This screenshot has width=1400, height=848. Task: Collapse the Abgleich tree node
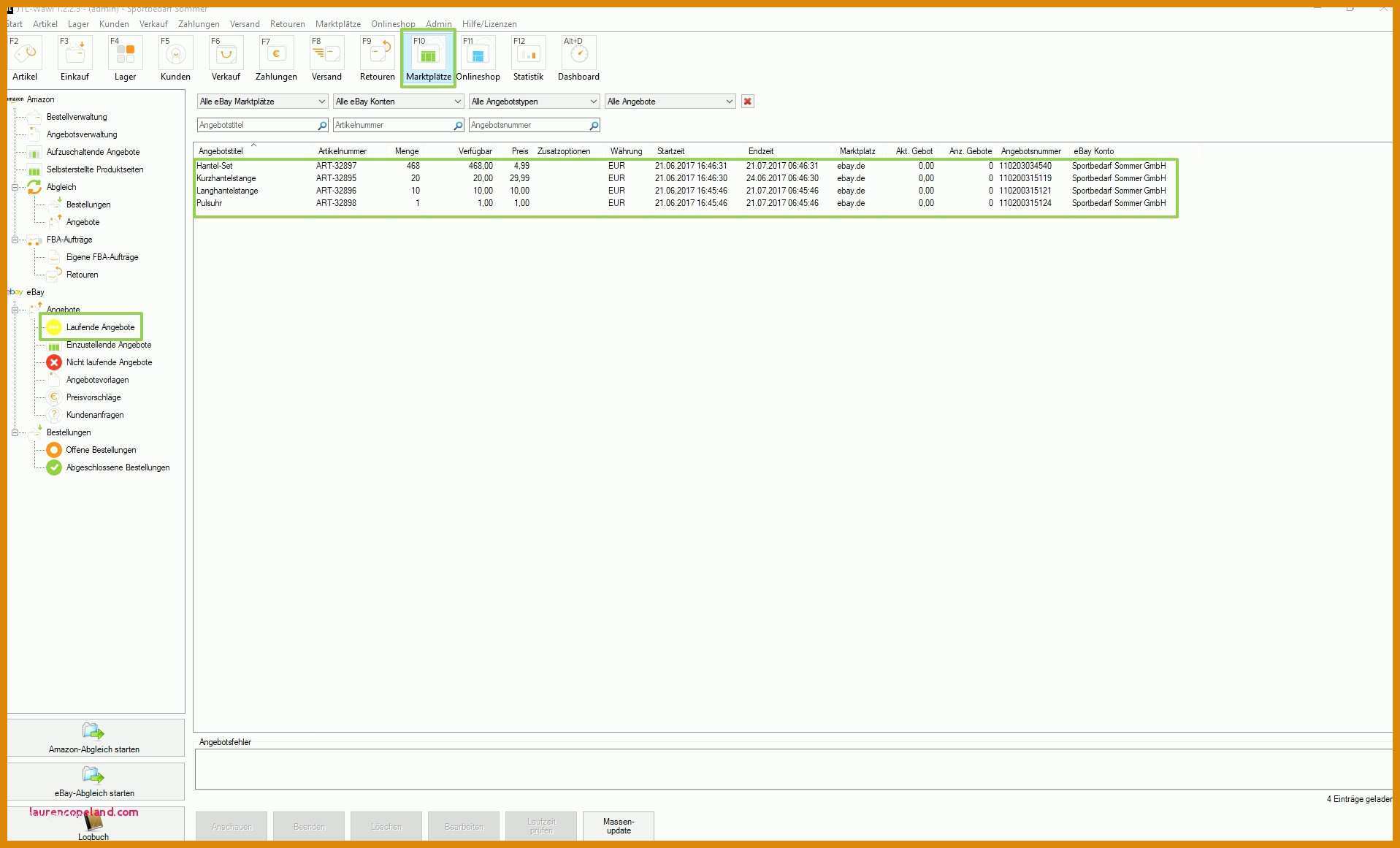click(15, 187)
